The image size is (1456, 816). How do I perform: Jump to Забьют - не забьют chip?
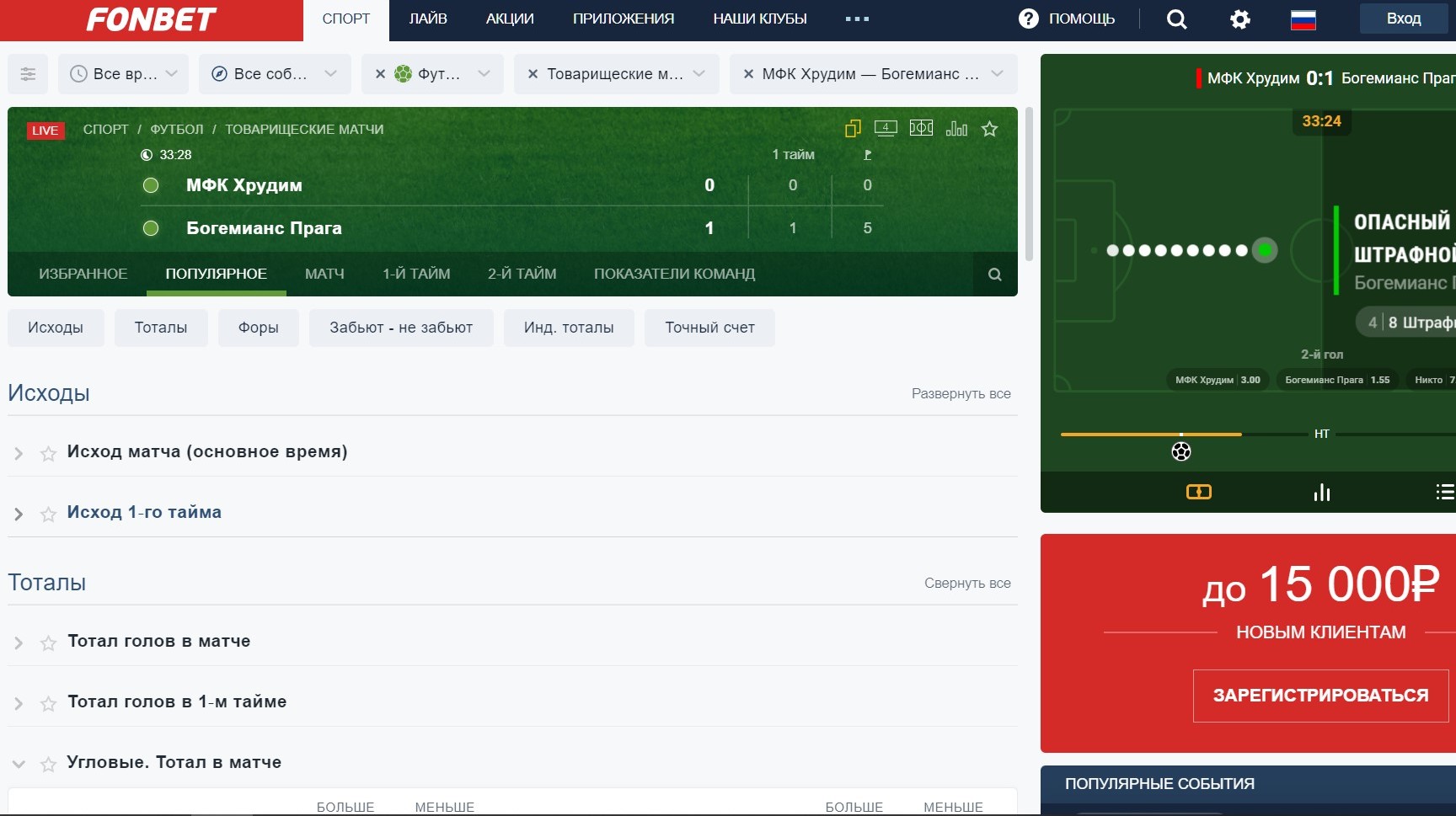click(401, 328)
